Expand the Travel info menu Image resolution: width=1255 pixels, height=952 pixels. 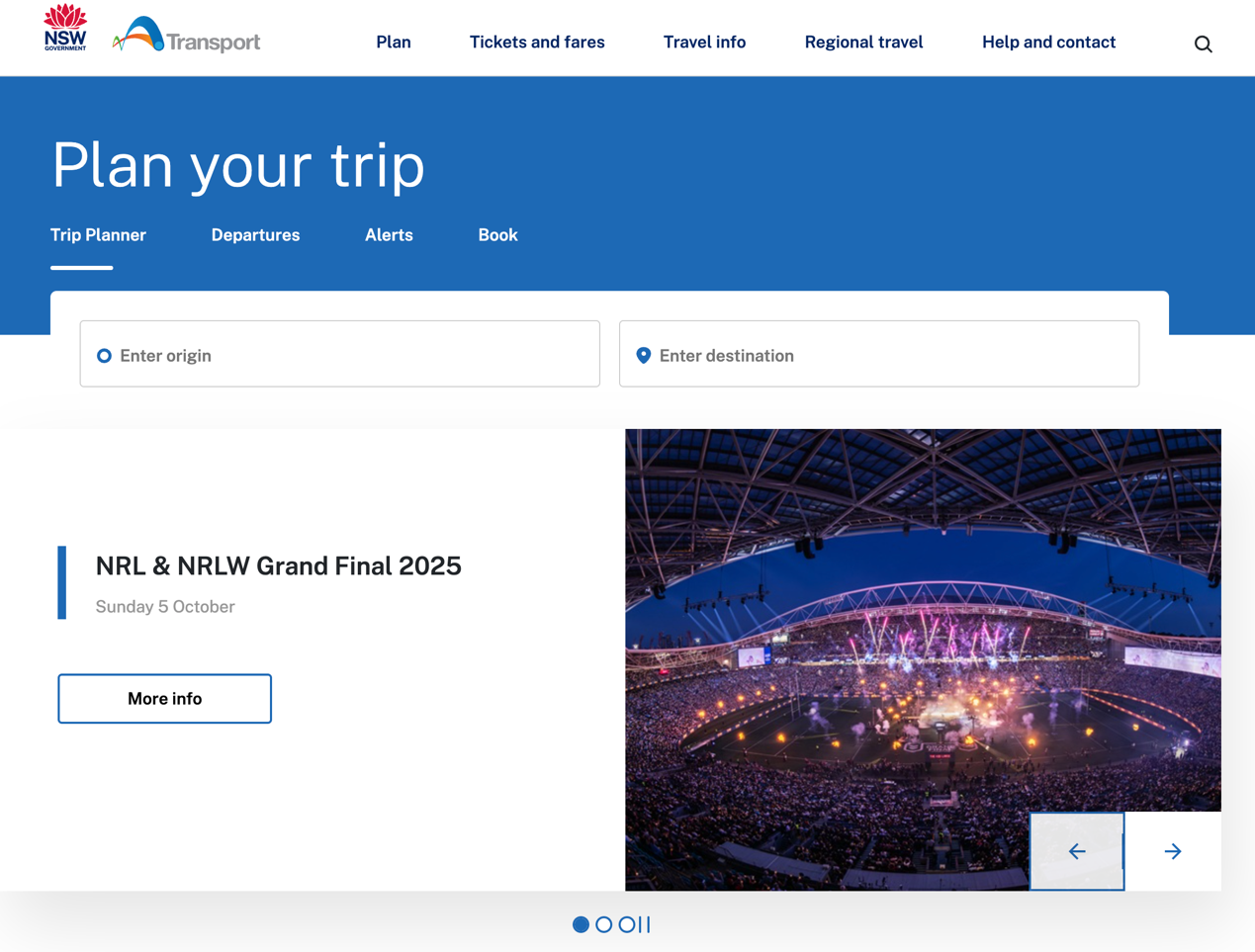pos(704,43)
